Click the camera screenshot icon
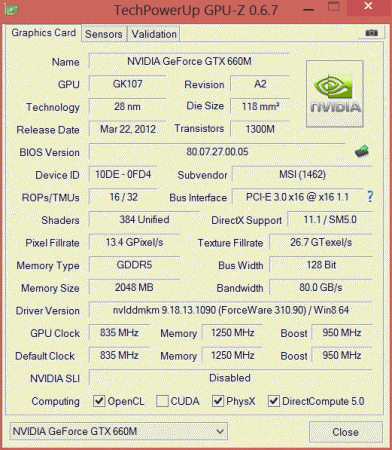The image size is (392, 450). (x=371, y=33)
